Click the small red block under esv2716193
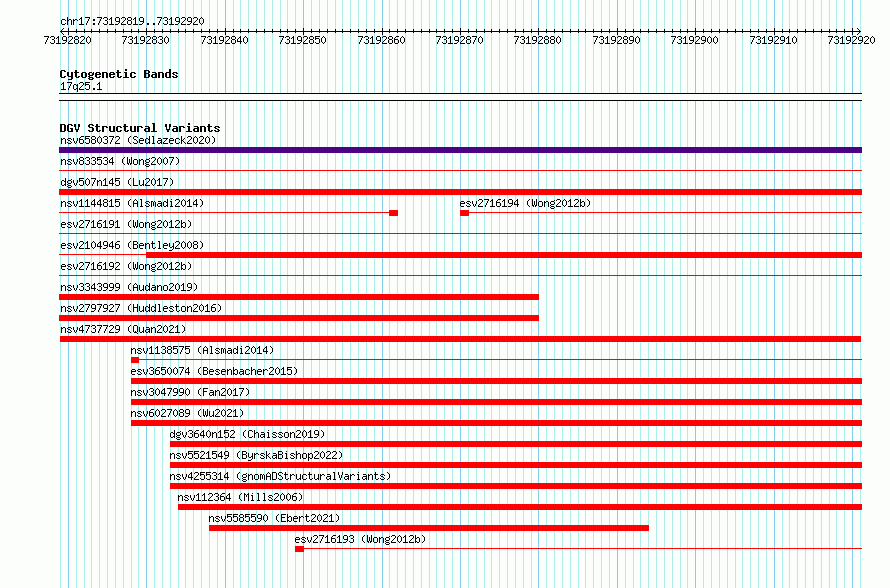 pyautogui.click(x=299, y=549)
